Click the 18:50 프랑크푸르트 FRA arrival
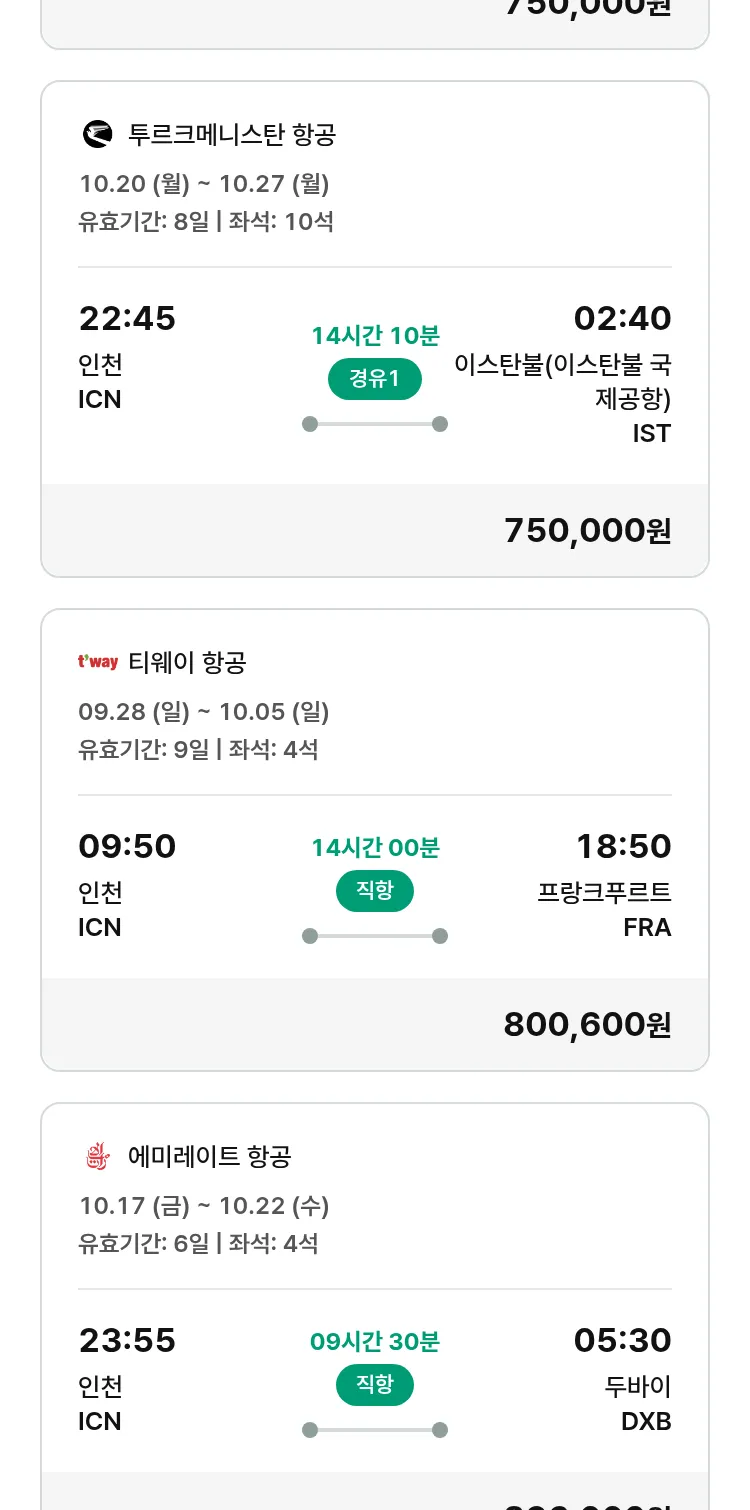 pyautogui.click(x=622, y=847)
